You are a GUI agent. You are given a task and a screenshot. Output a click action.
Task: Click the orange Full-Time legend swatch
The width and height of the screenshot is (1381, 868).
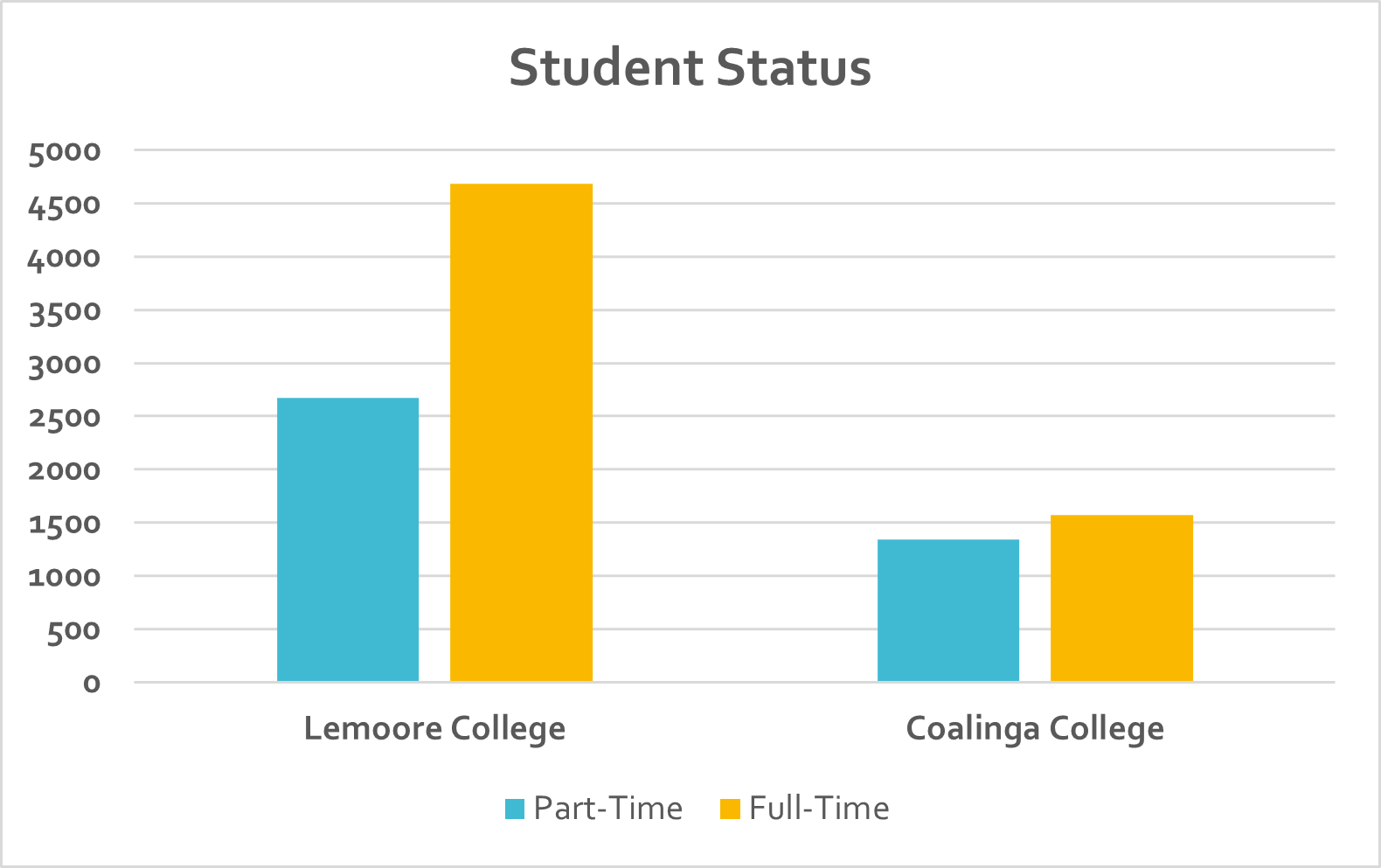point(730,809)
